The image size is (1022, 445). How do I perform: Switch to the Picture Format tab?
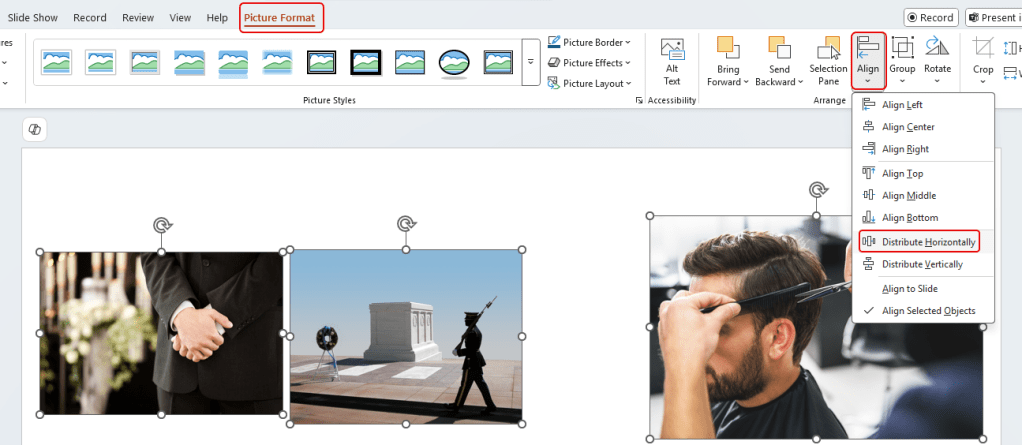tap(282, 18)
